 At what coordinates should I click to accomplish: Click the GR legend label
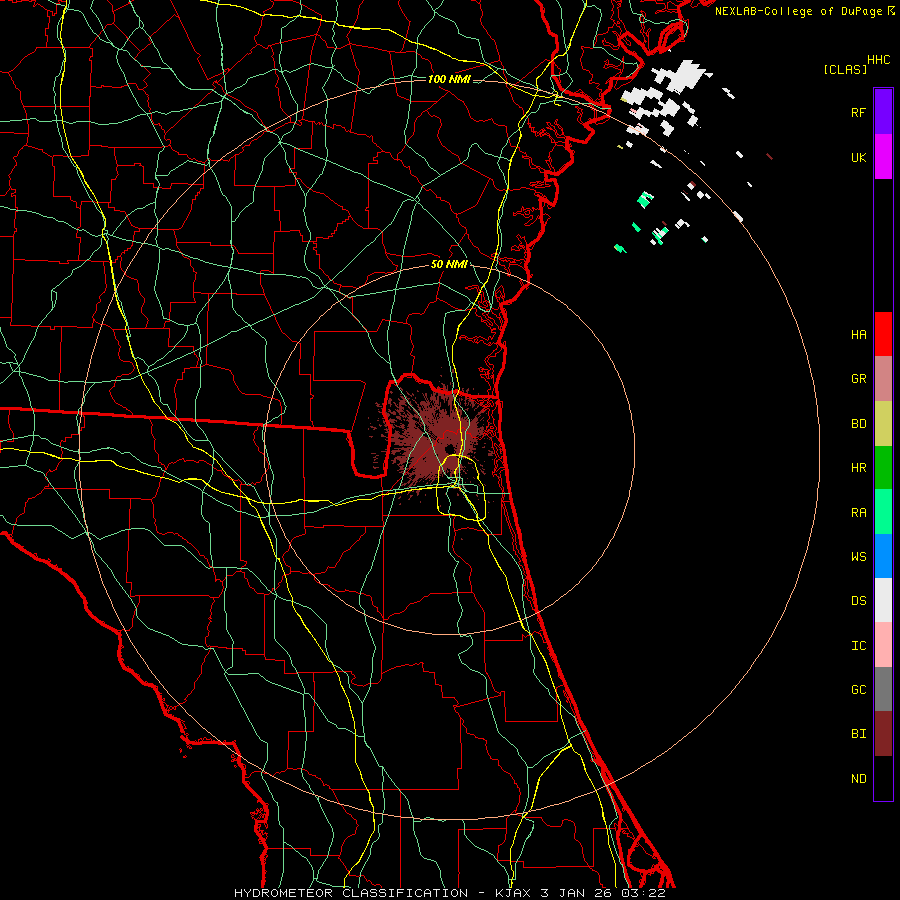(858, 379)
